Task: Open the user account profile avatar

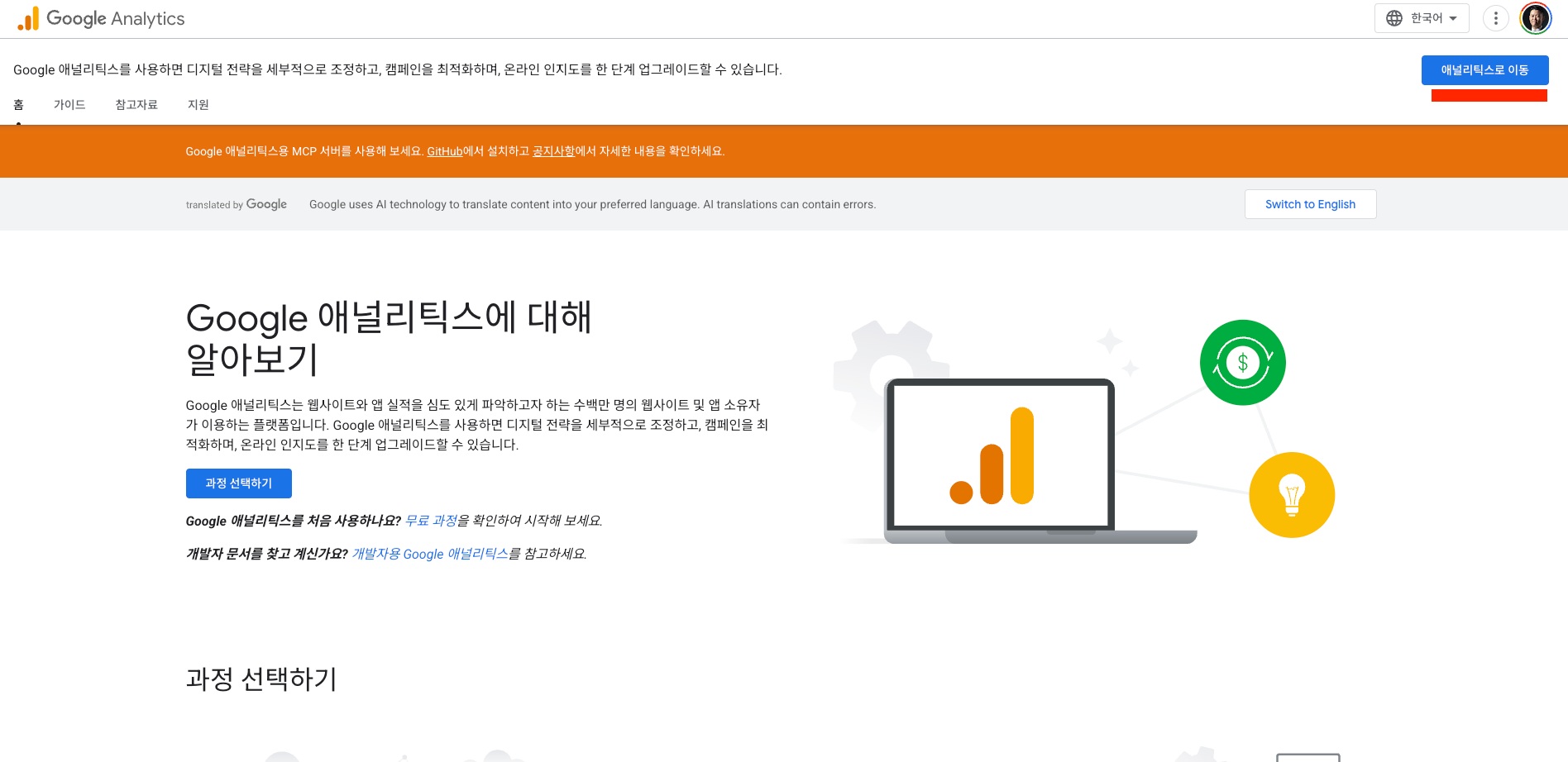Action: coord(1536,18)
